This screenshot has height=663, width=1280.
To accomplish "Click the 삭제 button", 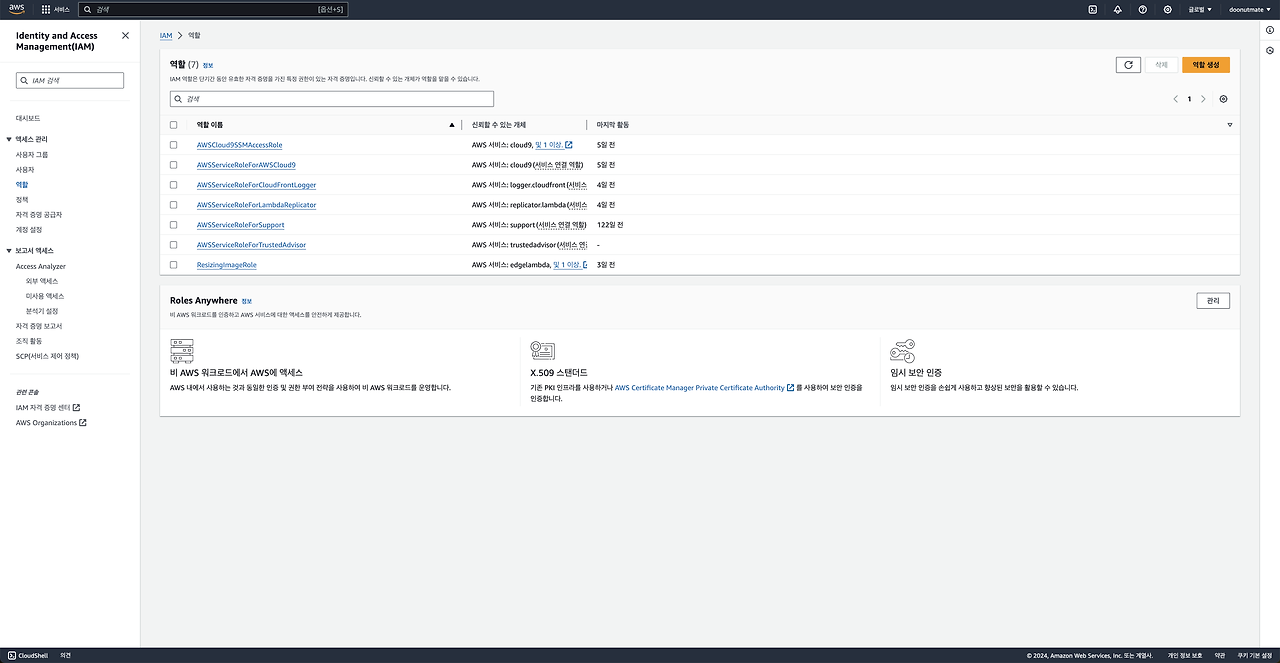I will pos(1161,65).
